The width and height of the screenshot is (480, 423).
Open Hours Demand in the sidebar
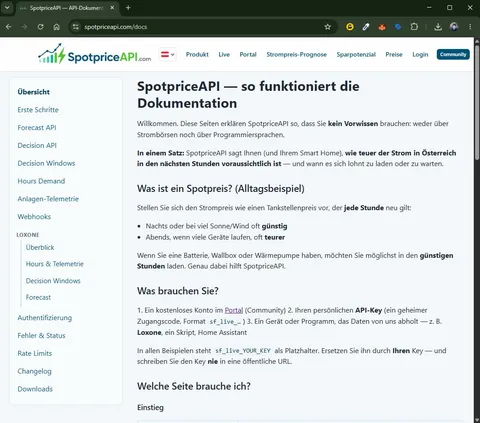41,181
